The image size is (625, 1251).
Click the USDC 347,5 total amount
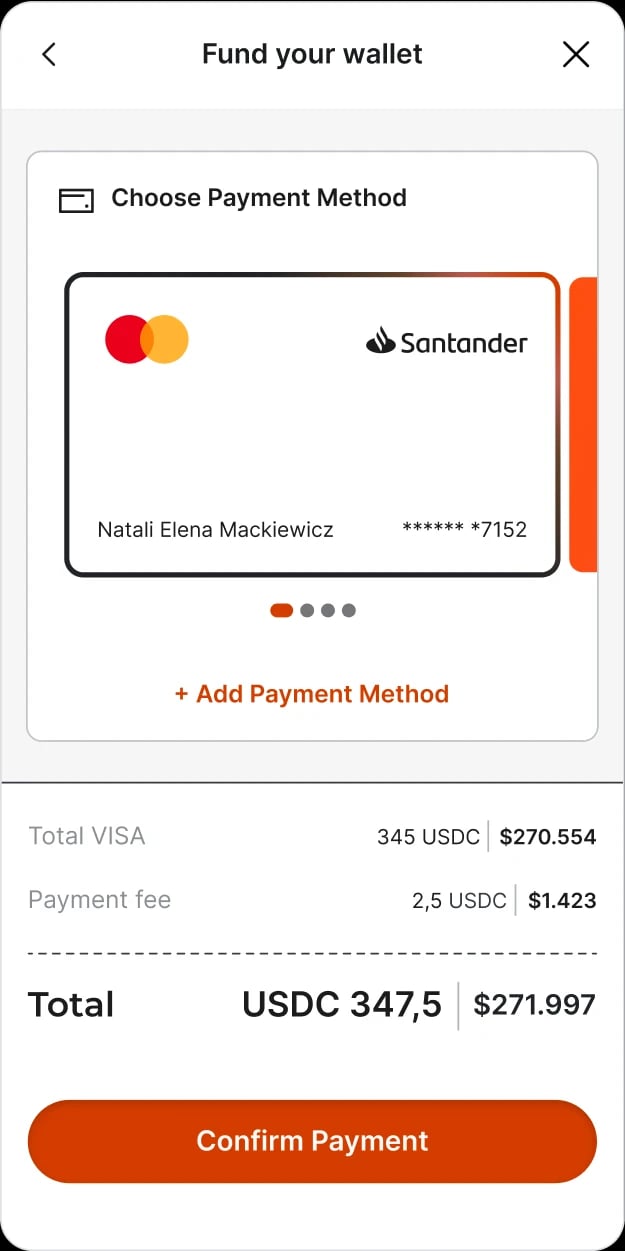pos(342,1005)
